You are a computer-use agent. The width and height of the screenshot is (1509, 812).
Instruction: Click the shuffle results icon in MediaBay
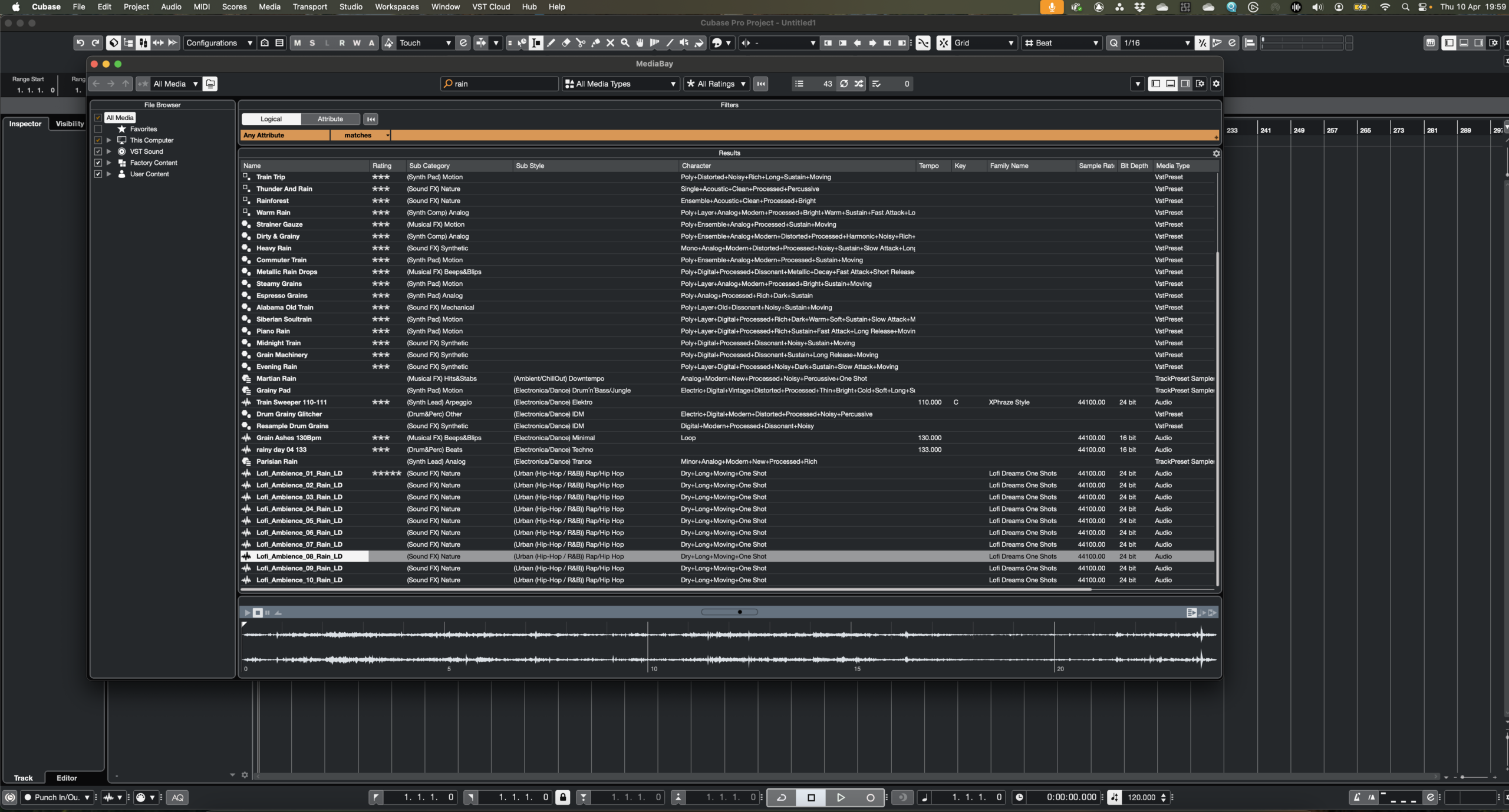tap(859, 84)
